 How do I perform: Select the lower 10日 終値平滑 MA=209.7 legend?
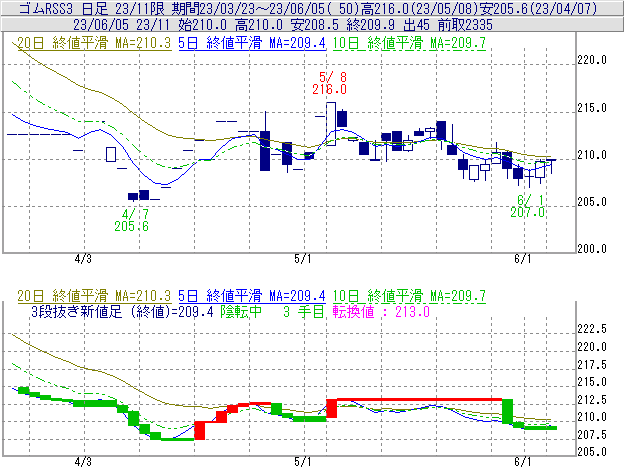409,296
